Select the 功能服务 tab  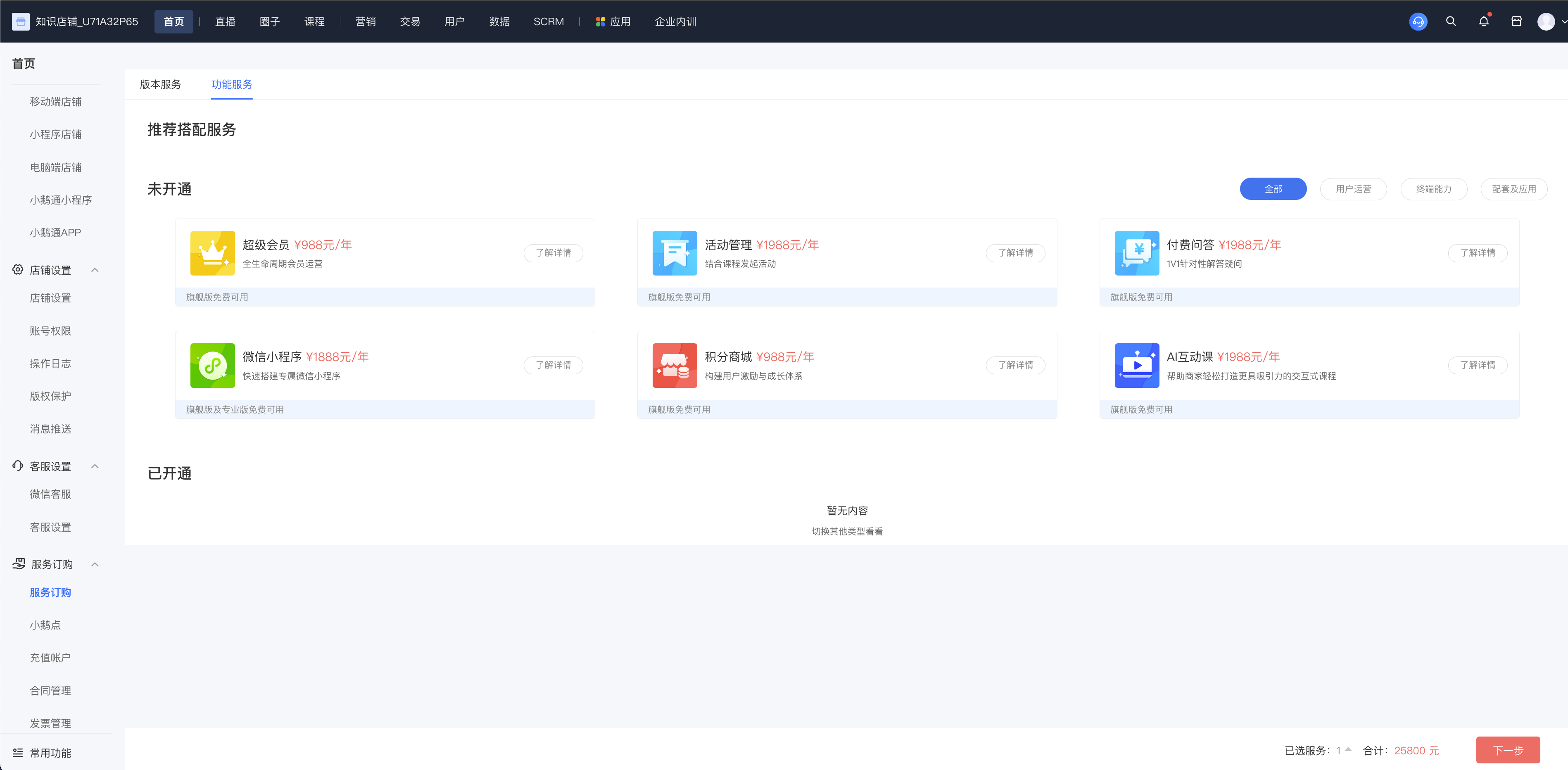coord(231,84)
